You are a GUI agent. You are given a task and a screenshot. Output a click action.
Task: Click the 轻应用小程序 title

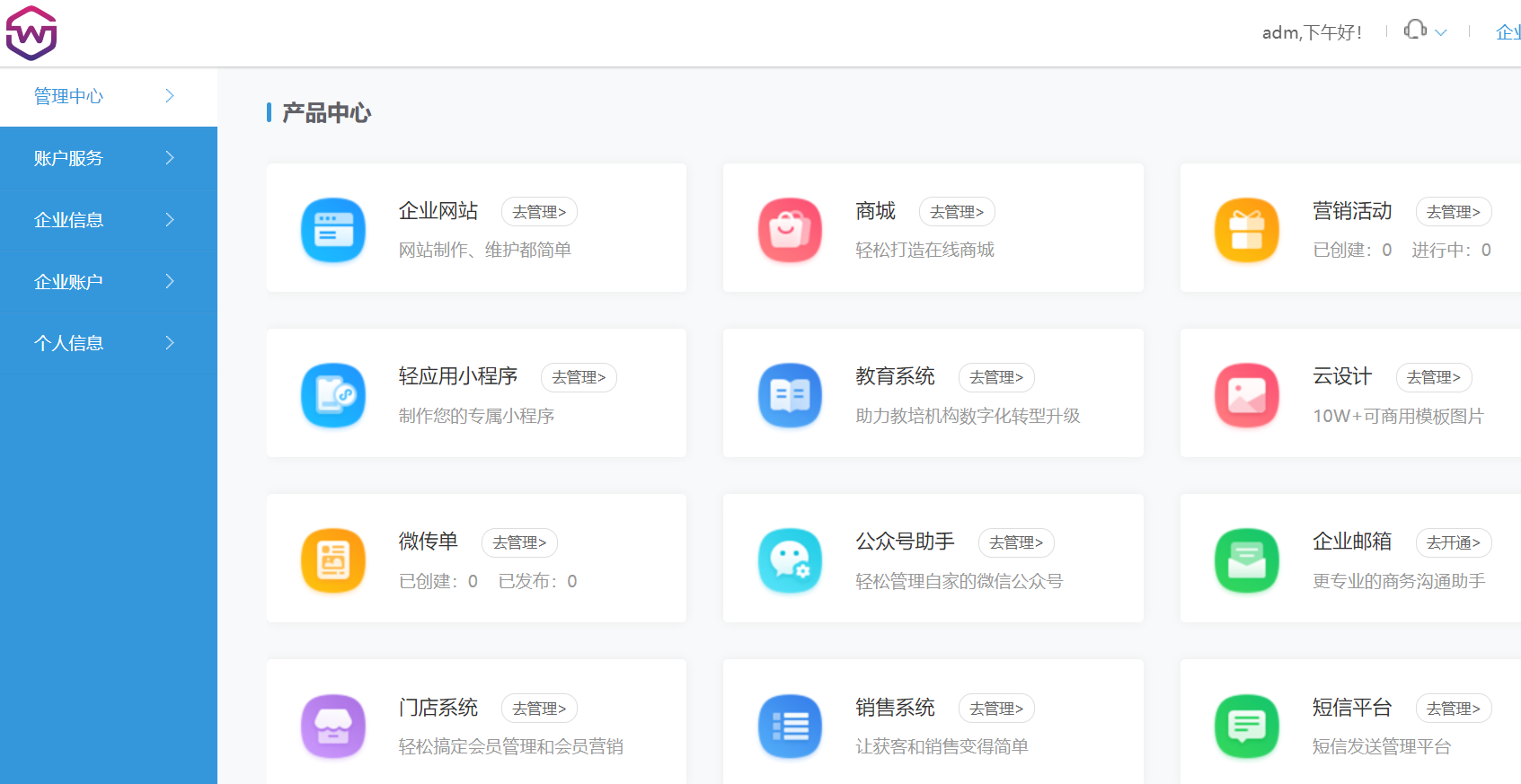click(458, 376)
